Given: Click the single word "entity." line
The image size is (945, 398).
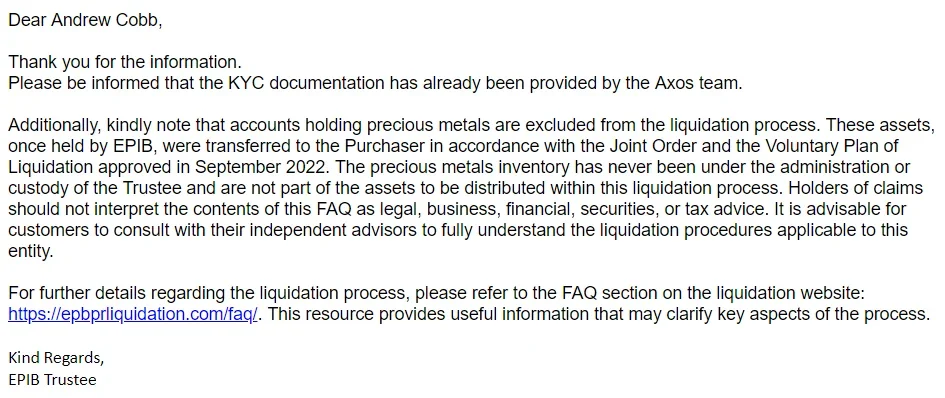Looking at the screenshot, I should [x=31, y=251].
